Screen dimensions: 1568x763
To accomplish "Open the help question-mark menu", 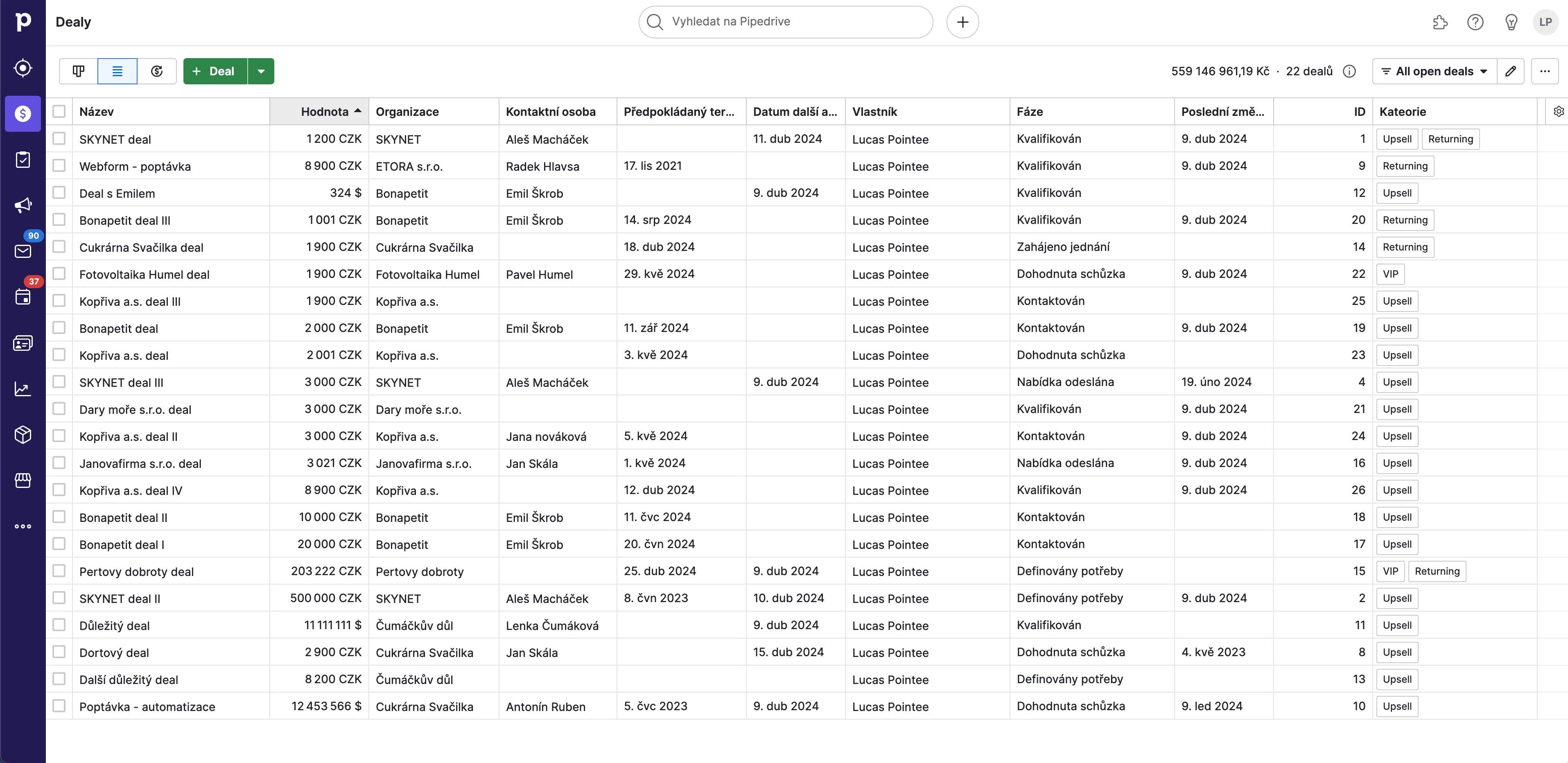I will (x=1475, y=23).
